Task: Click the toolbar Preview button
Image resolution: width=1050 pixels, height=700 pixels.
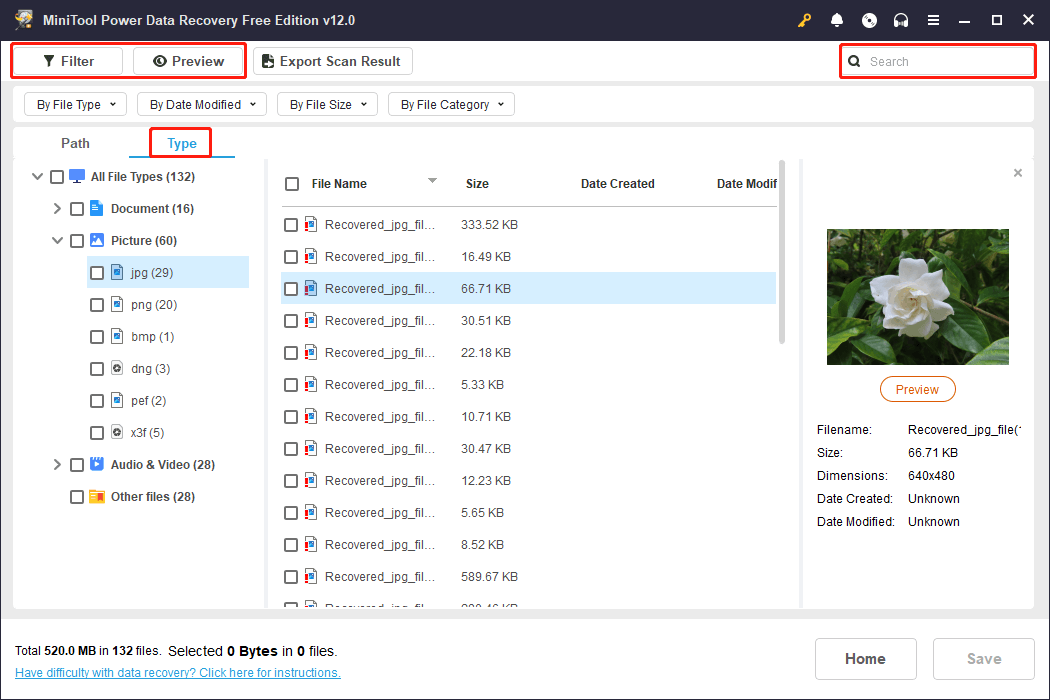Action: [188, 61]
